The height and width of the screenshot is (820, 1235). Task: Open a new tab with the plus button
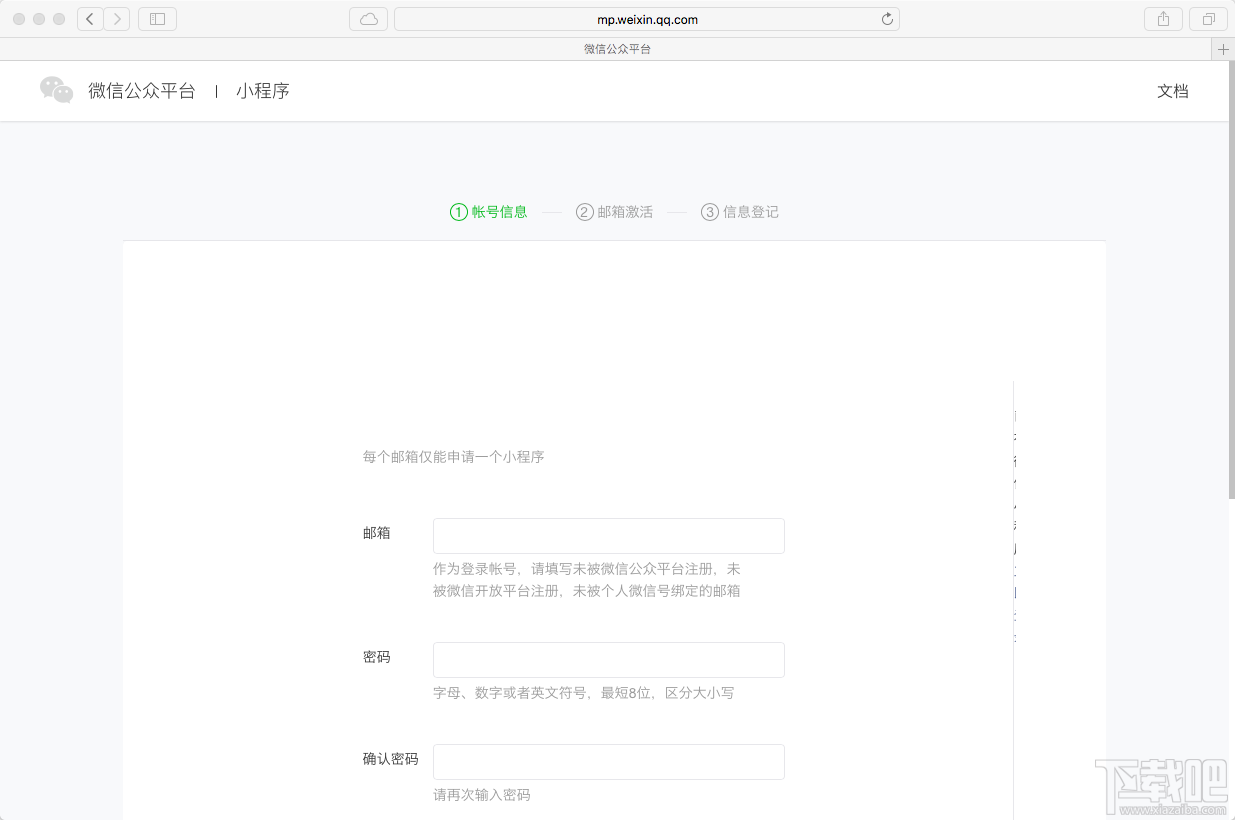1223,48
